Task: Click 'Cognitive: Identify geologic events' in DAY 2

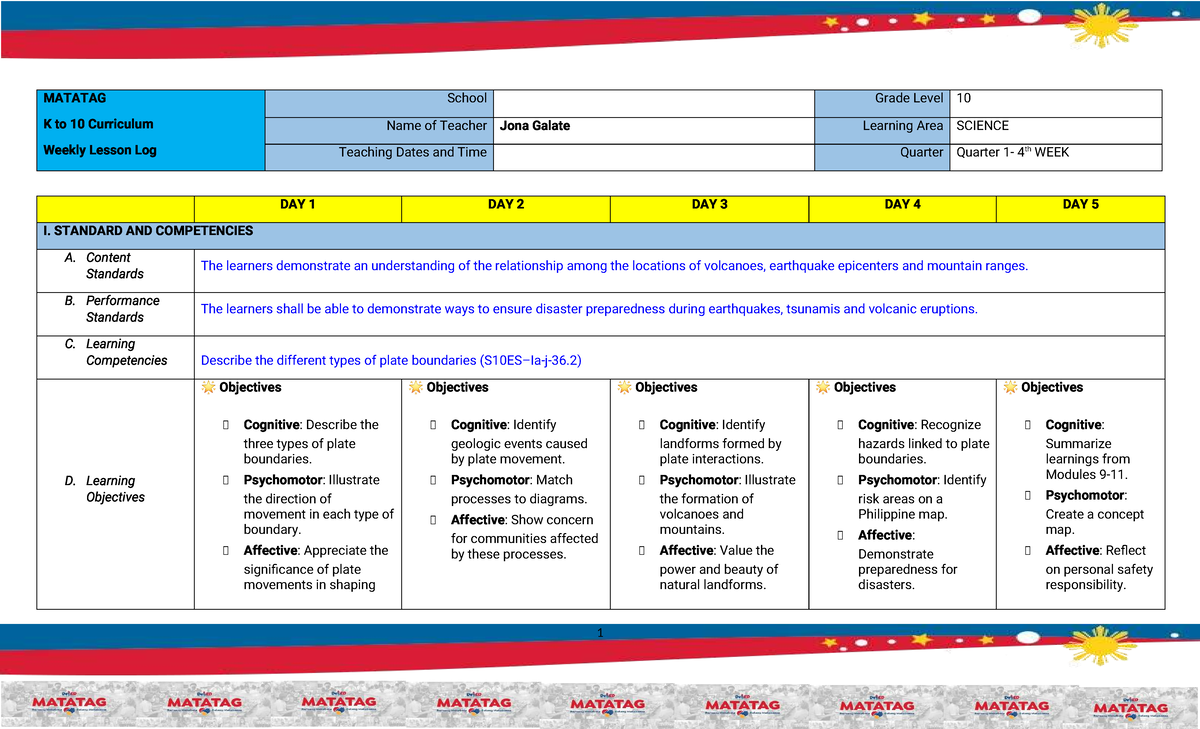Action: pyautogui.click(x=519, y=442)
